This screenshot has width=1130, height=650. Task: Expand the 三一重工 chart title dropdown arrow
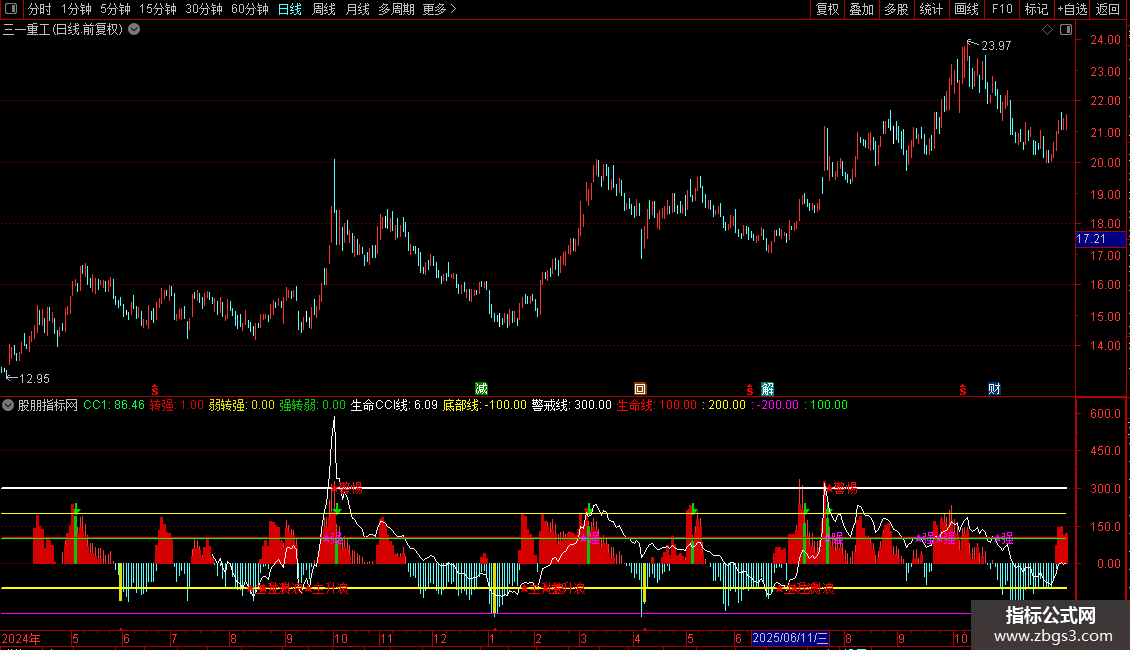134,30
